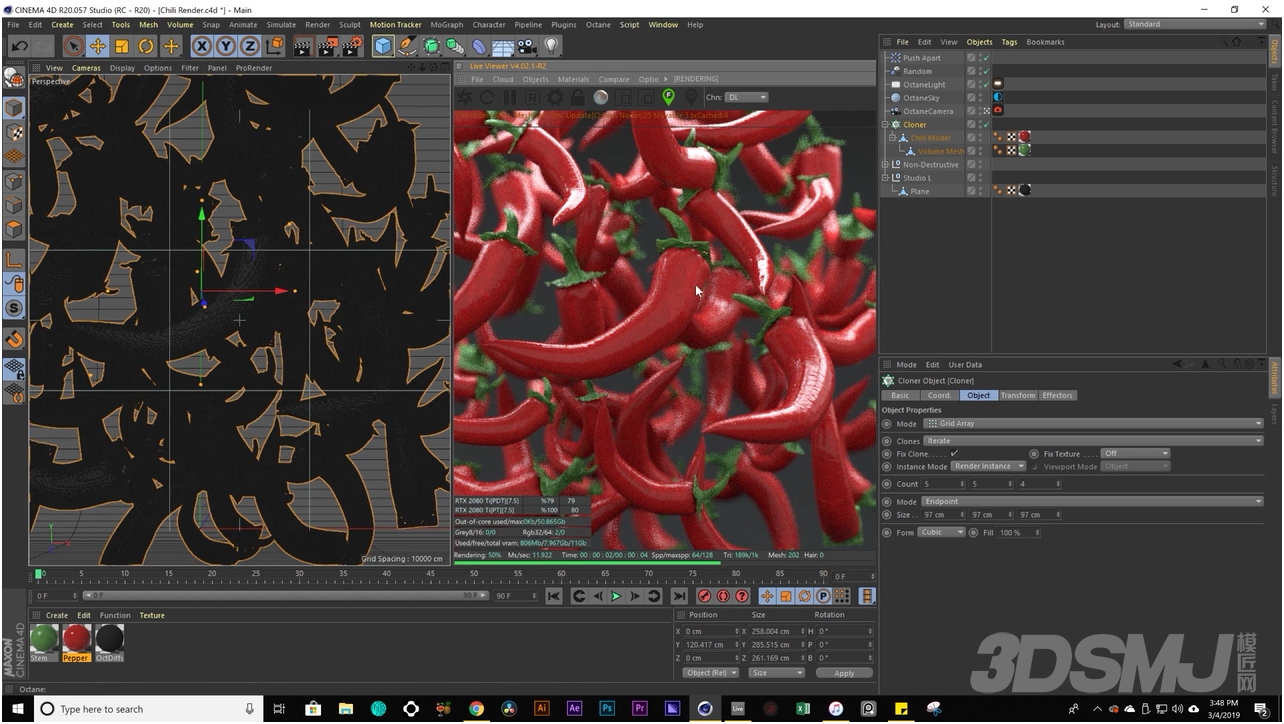Image resolution: width=1284 pixels, height=724 pixels.
Task: Toggle Autokeying red button
Action: point(723,596)
